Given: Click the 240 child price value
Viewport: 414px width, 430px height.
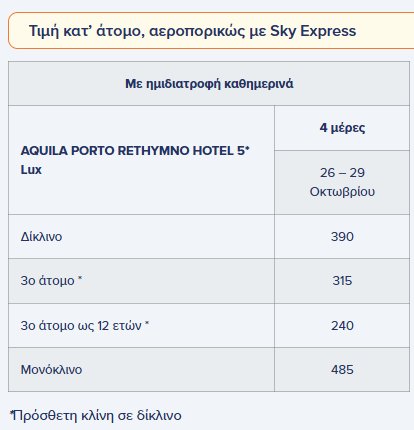Looking at the screenshot, I should [x=342, y=326].
